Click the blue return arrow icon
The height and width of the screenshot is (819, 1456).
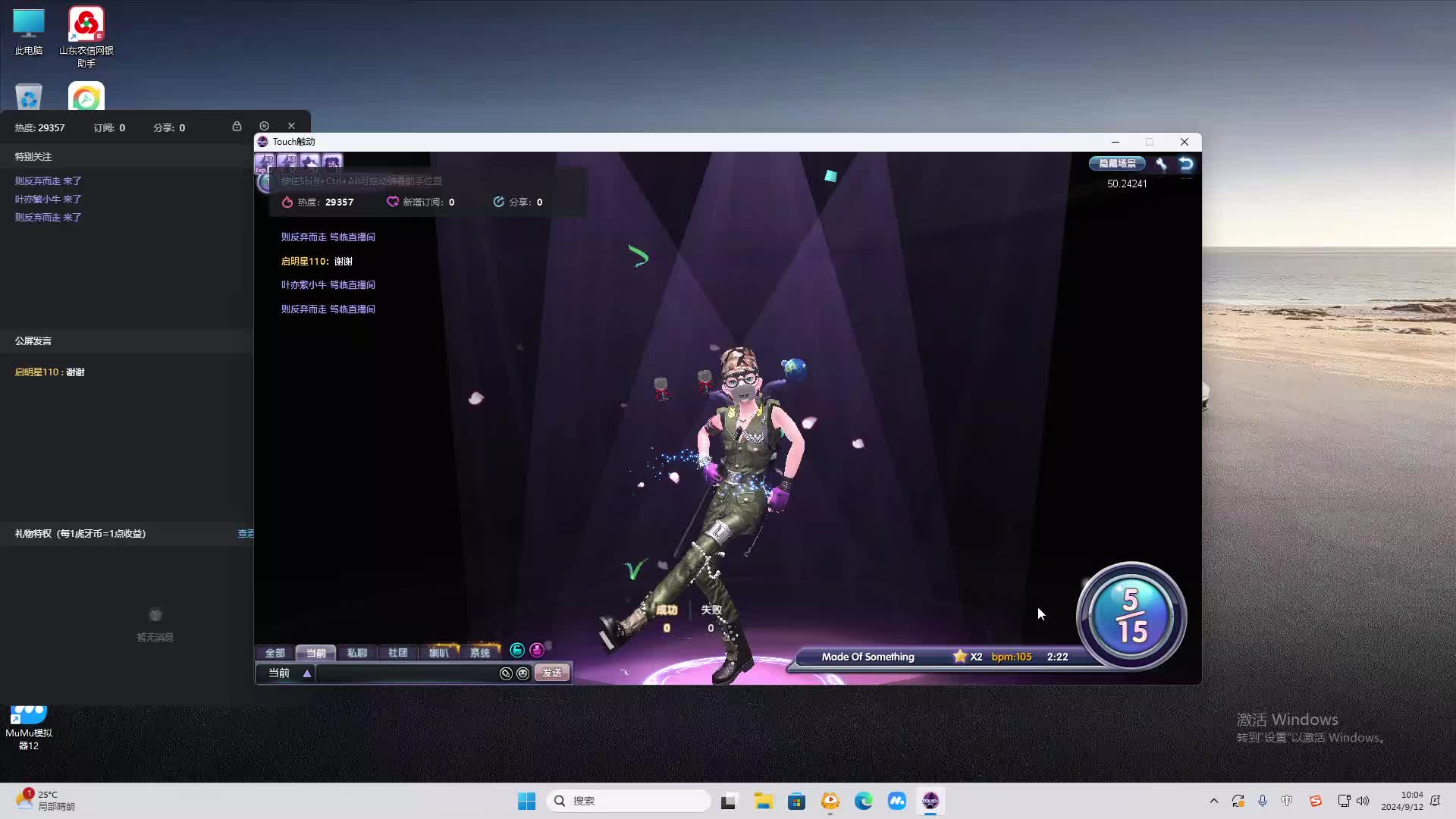(1186, 163)
